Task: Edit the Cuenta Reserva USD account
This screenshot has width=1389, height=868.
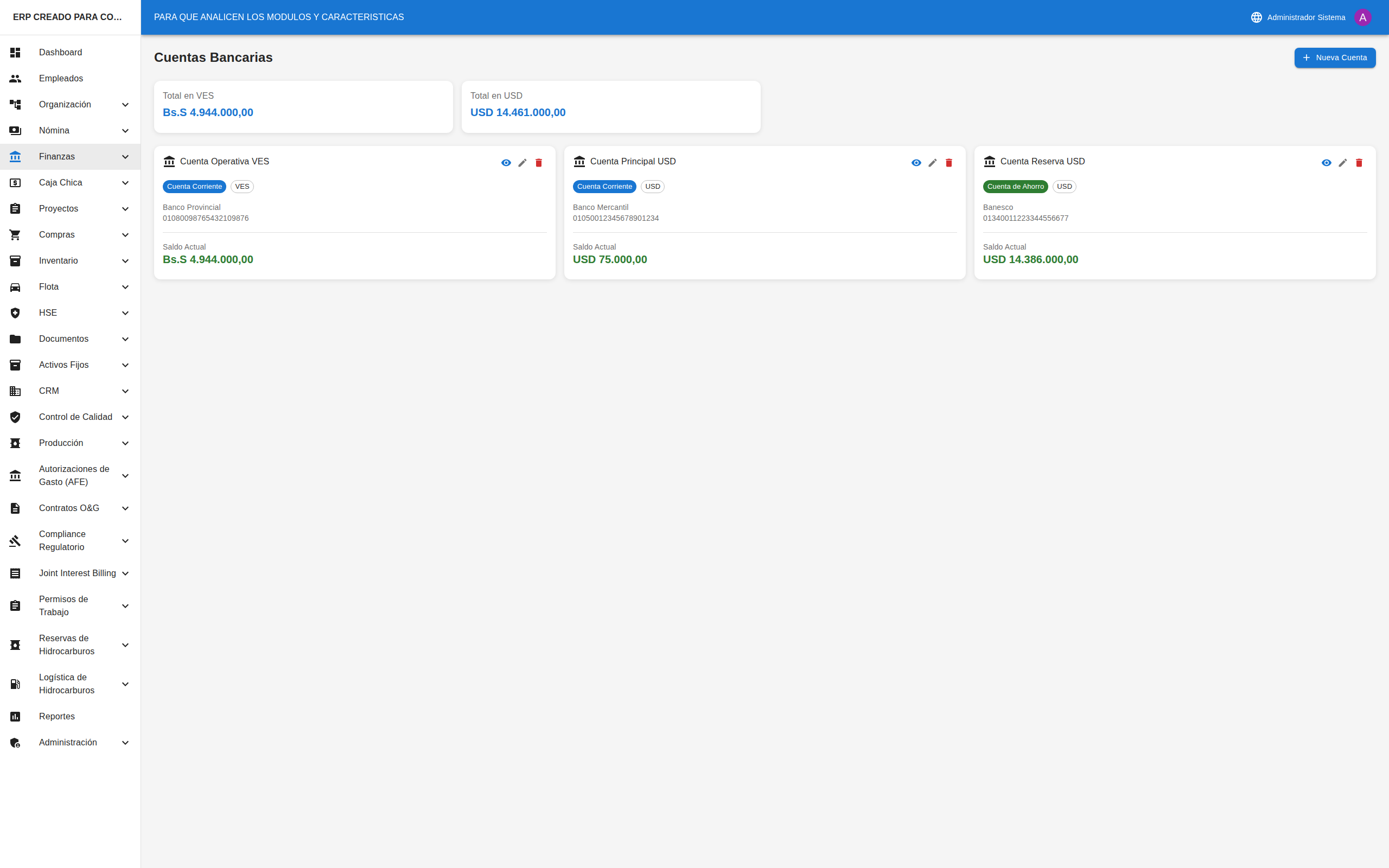Action: click(1342, 163)
